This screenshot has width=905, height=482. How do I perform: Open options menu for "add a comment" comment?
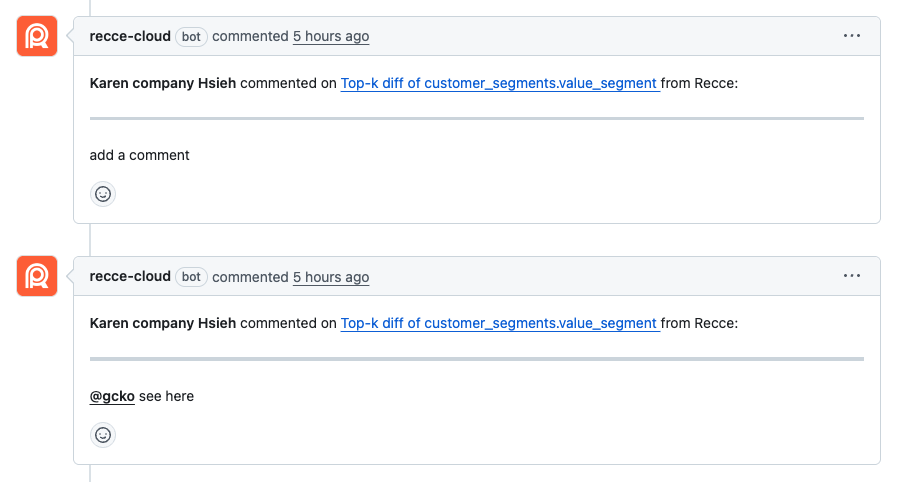tap(851, 36)
